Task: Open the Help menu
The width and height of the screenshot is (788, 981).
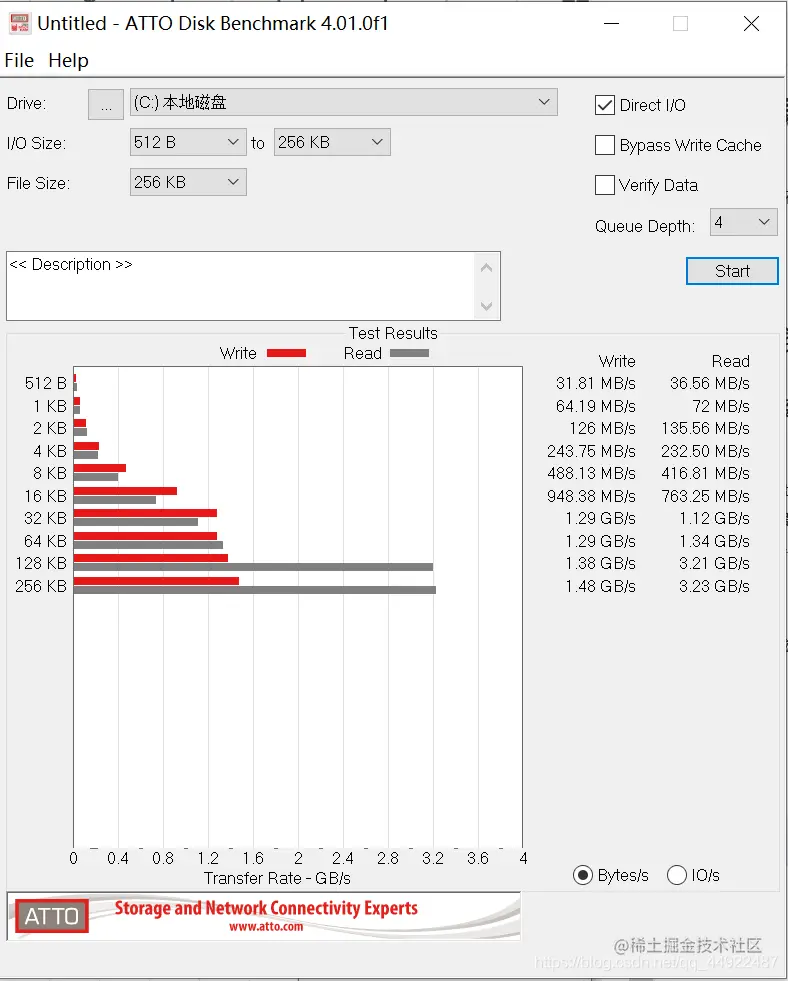Action: coord(68,61)
